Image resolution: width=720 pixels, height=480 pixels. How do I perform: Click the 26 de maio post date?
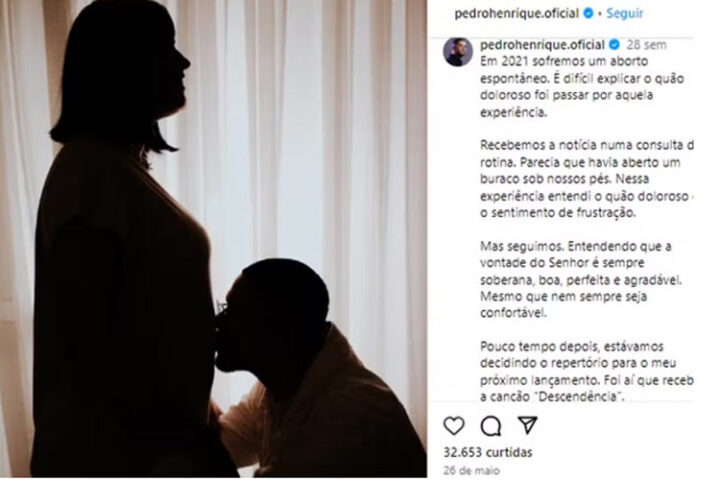click(x=472, y=470)
